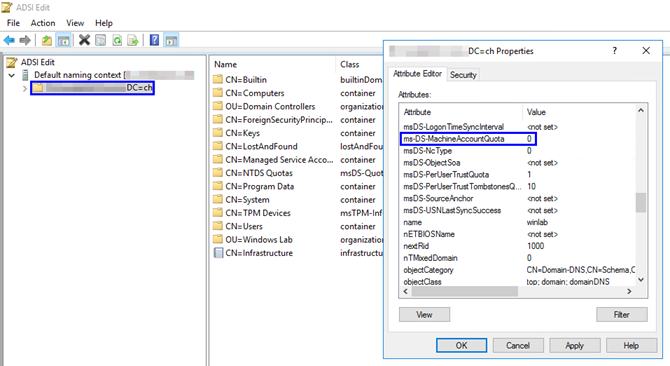
Task: Click the Apply button
Action: pyautogui.click(x=575, y=346)
